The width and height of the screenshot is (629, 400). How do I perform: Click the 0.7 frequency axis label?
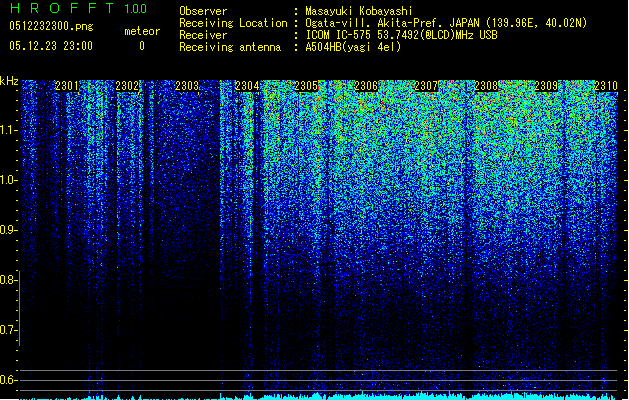pos(8,330)
